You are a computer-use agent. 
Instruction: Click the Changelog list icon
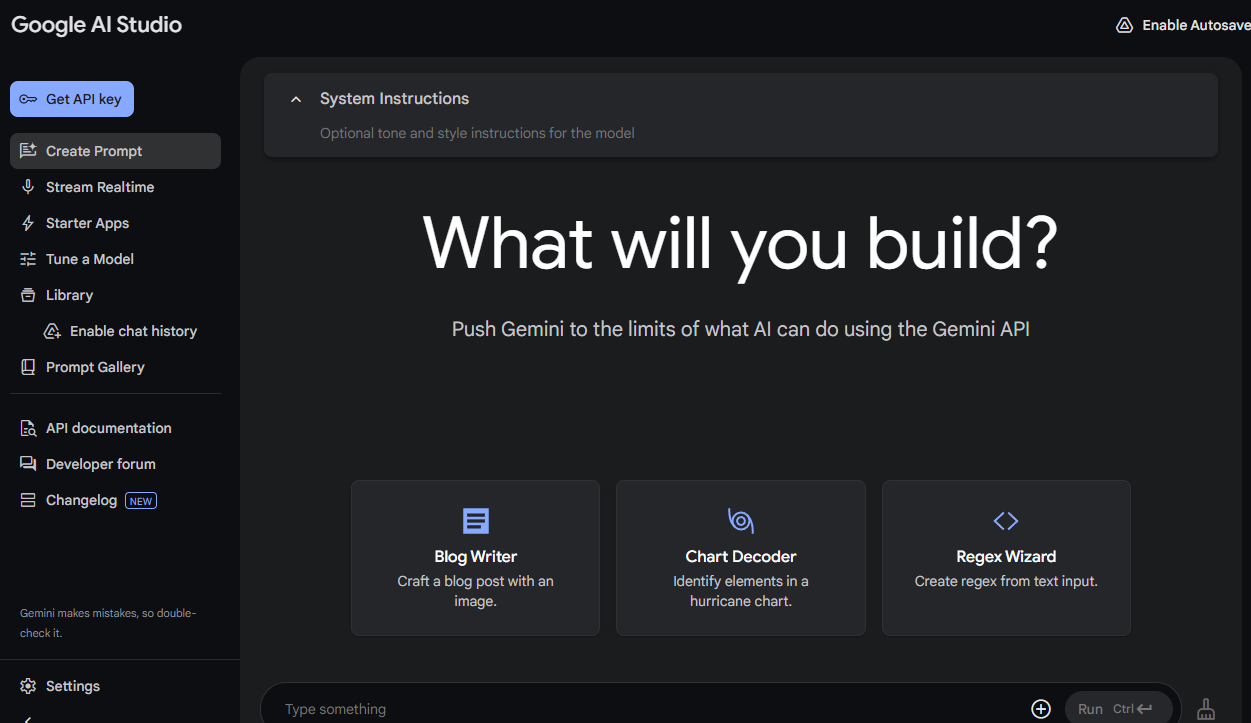click(28, 500)
